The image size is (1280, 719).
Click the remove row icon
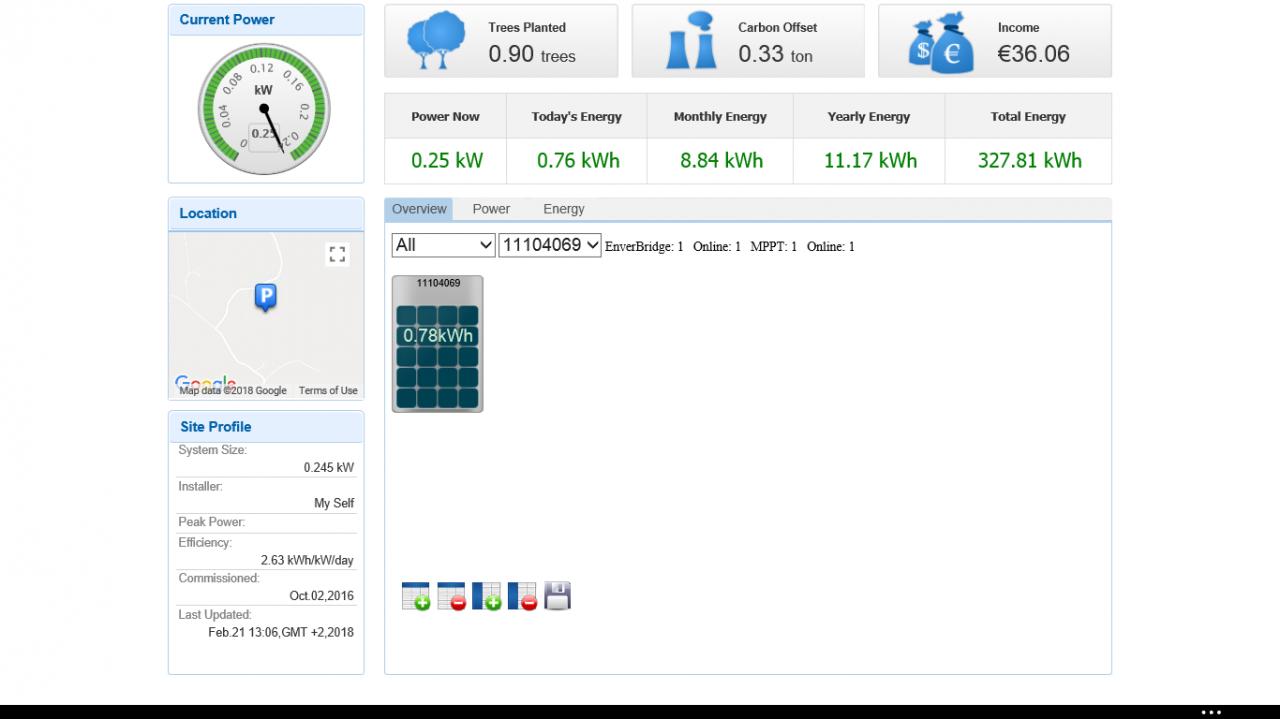pos(452,596)
